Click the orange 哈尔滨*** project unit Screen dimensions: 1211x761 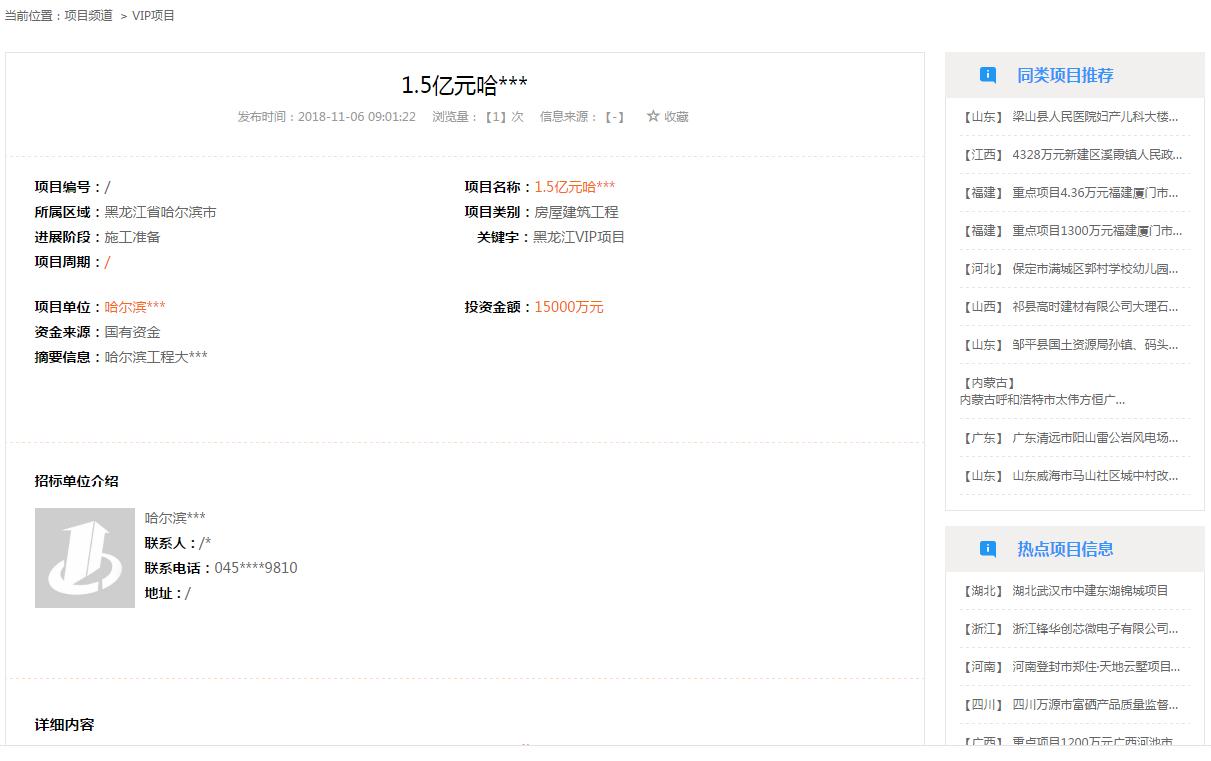point(135,306)
